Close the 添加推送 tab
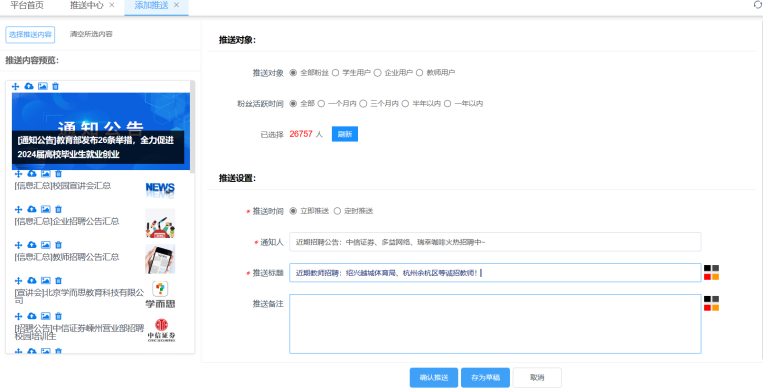The width and height of the screenshot is (763, 390). [x=176, y=5]
